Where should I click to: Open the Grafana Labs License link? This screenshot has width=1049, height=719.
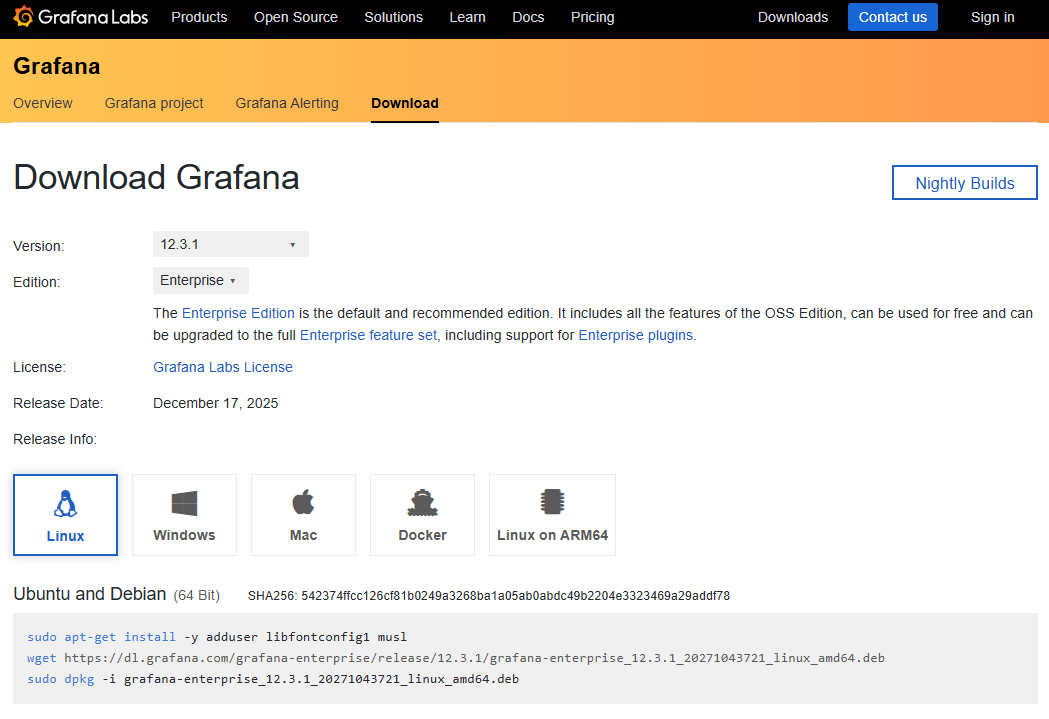[223, 367]
